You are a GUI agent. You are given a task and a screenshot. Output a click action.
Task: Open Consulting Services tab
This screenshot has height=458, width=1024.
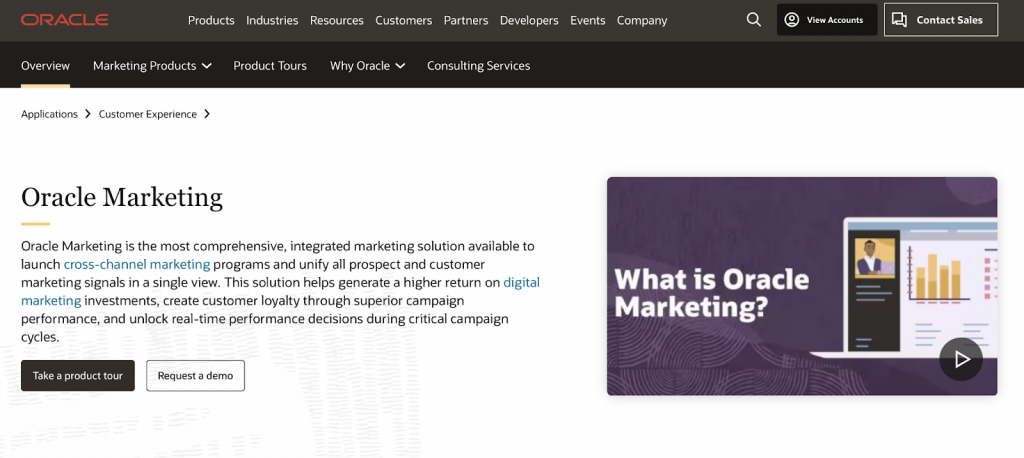pos(478,66)
